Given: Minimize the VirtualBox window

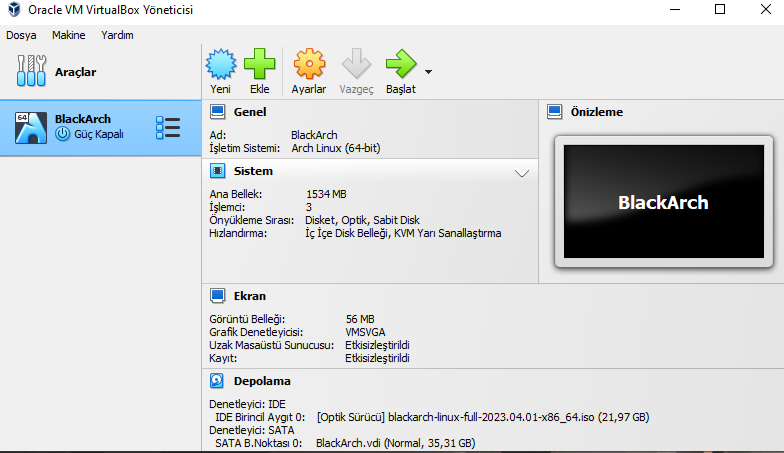Looking at the screenshot, I should tap(675, 9).
